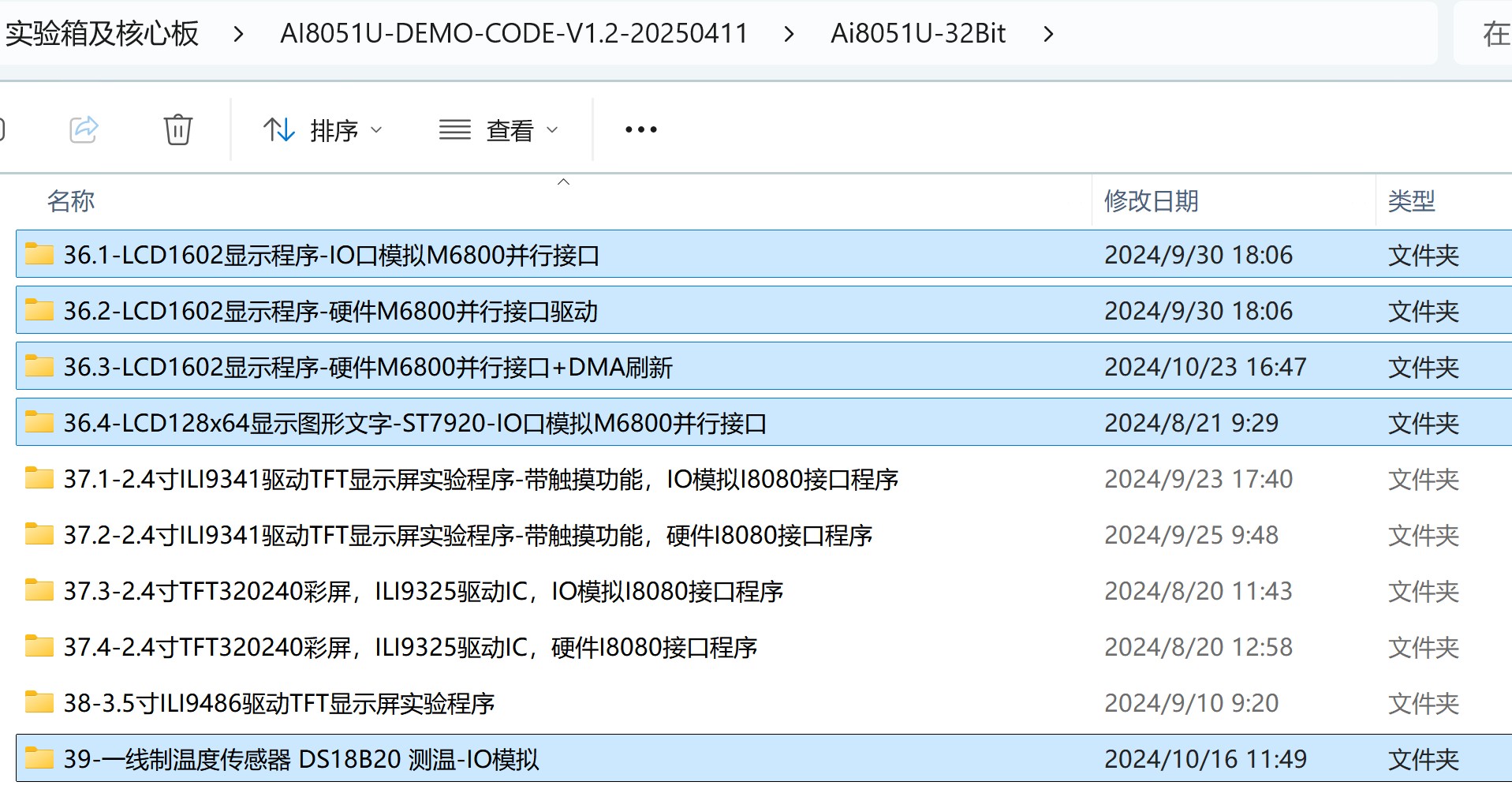Click date 2024/9/25 9:48
Screen dimensions: 1512x793
(x=1191, y=535)
